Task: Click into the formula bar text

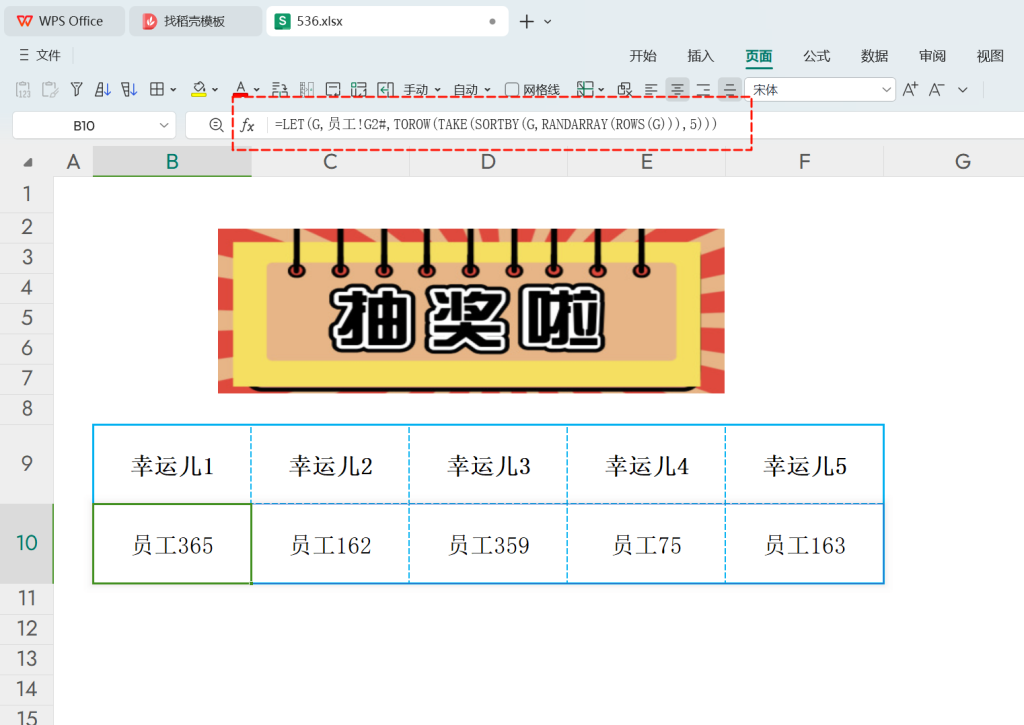Action: tap(496, 124)
